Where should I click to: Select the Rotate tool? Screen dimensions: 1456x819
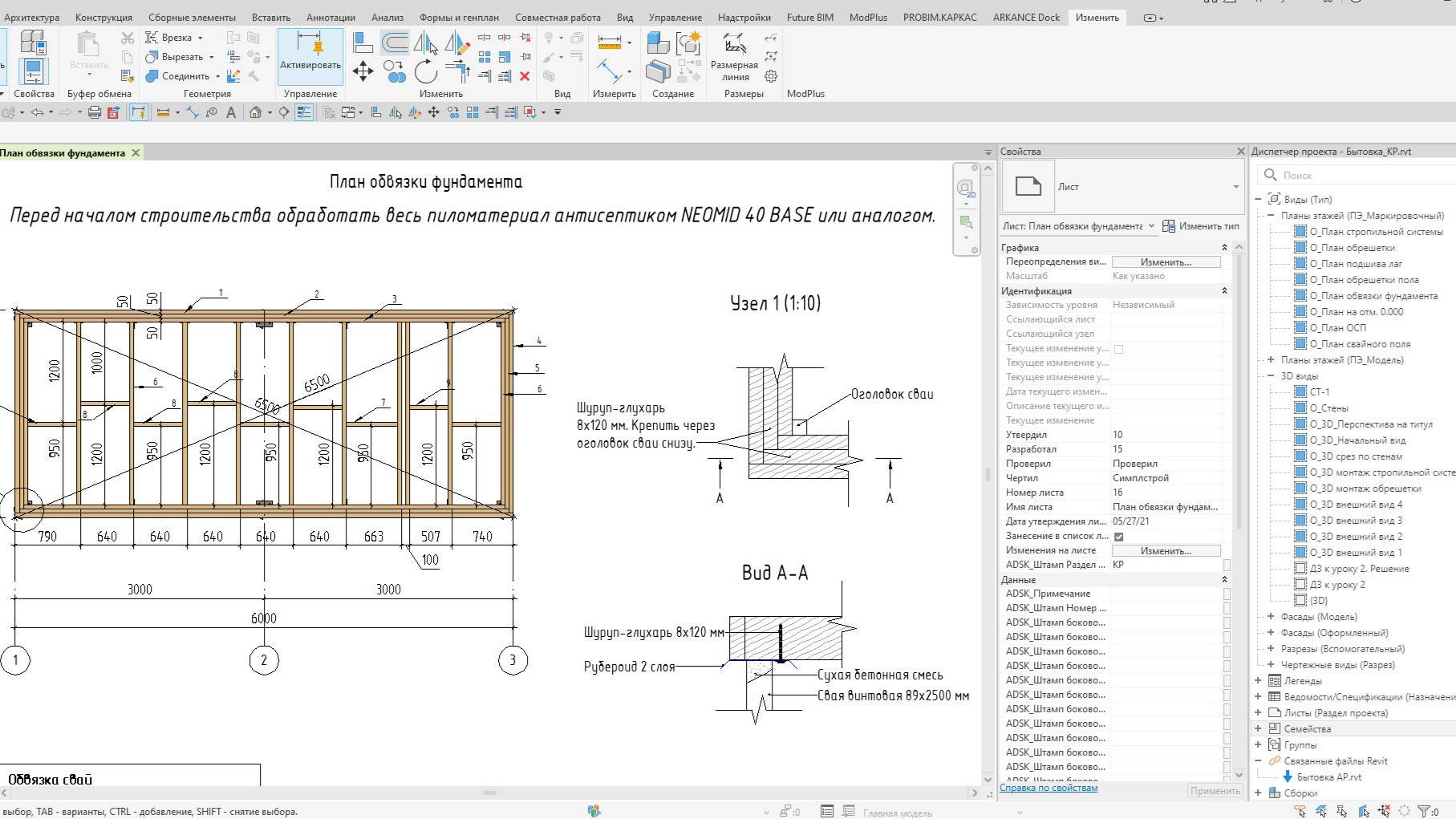(x=425, y=71)
